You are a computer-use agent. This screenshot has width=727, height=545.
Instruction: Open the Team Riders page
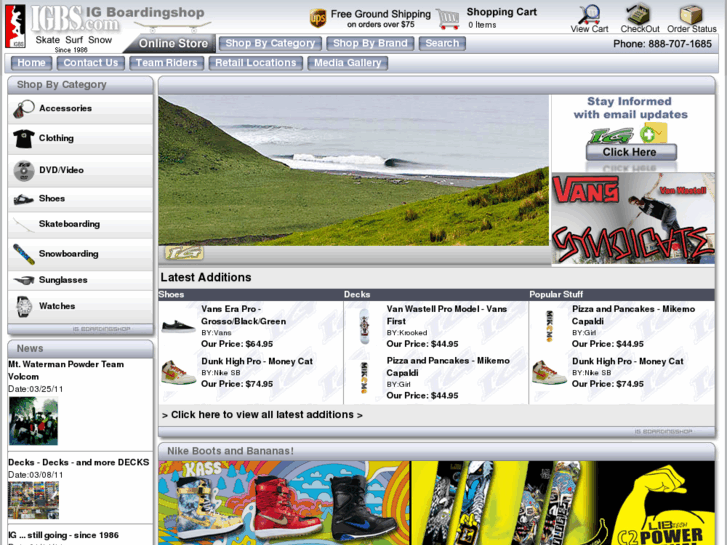click(x=166, y=63)
